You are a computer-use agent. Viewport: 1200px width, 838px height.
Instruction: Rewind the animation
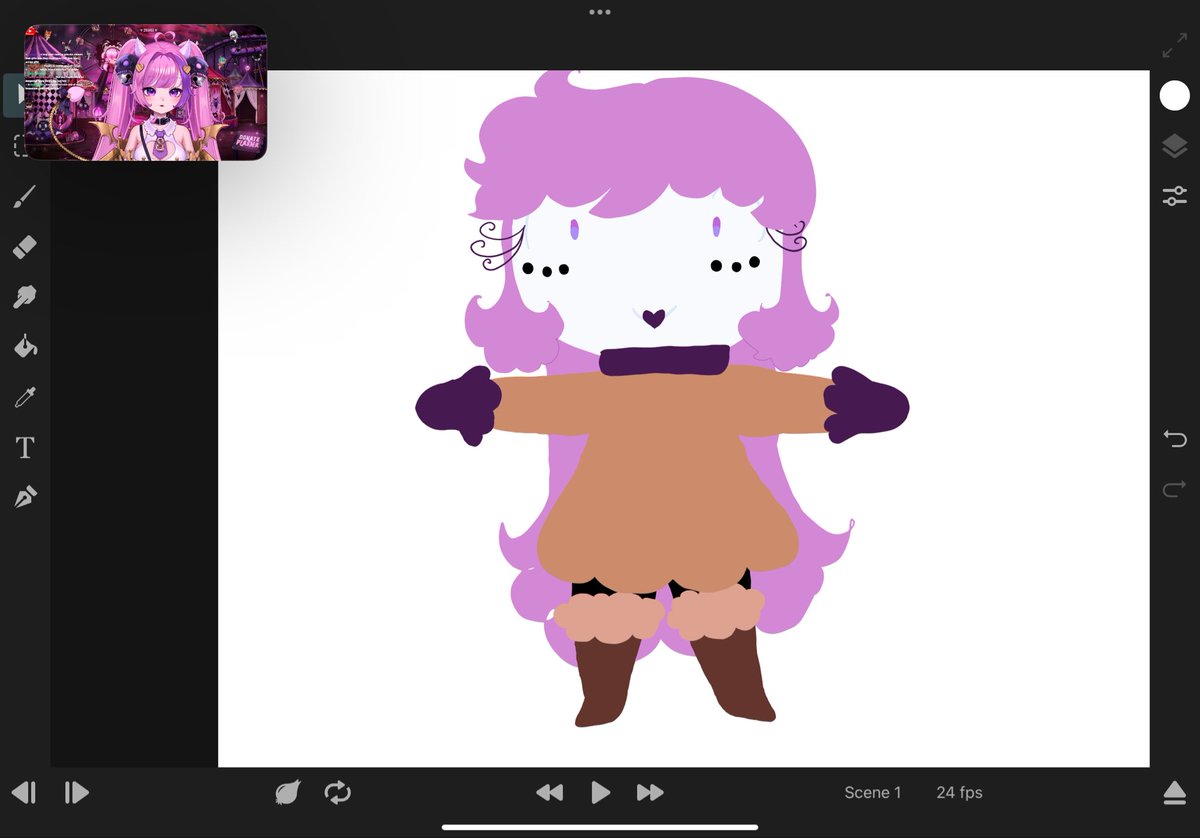coord(549,793)
